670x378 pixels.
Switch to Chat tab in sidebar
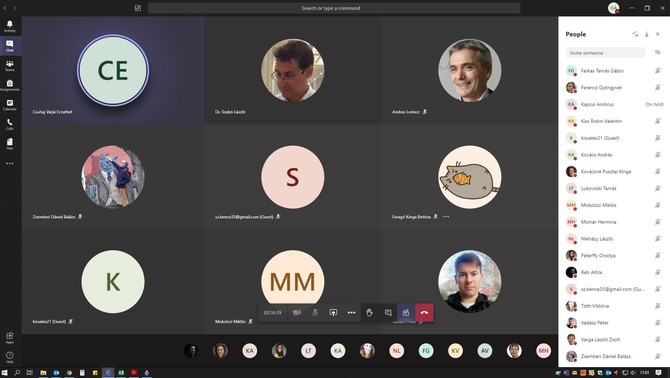[x=9, y=46]
